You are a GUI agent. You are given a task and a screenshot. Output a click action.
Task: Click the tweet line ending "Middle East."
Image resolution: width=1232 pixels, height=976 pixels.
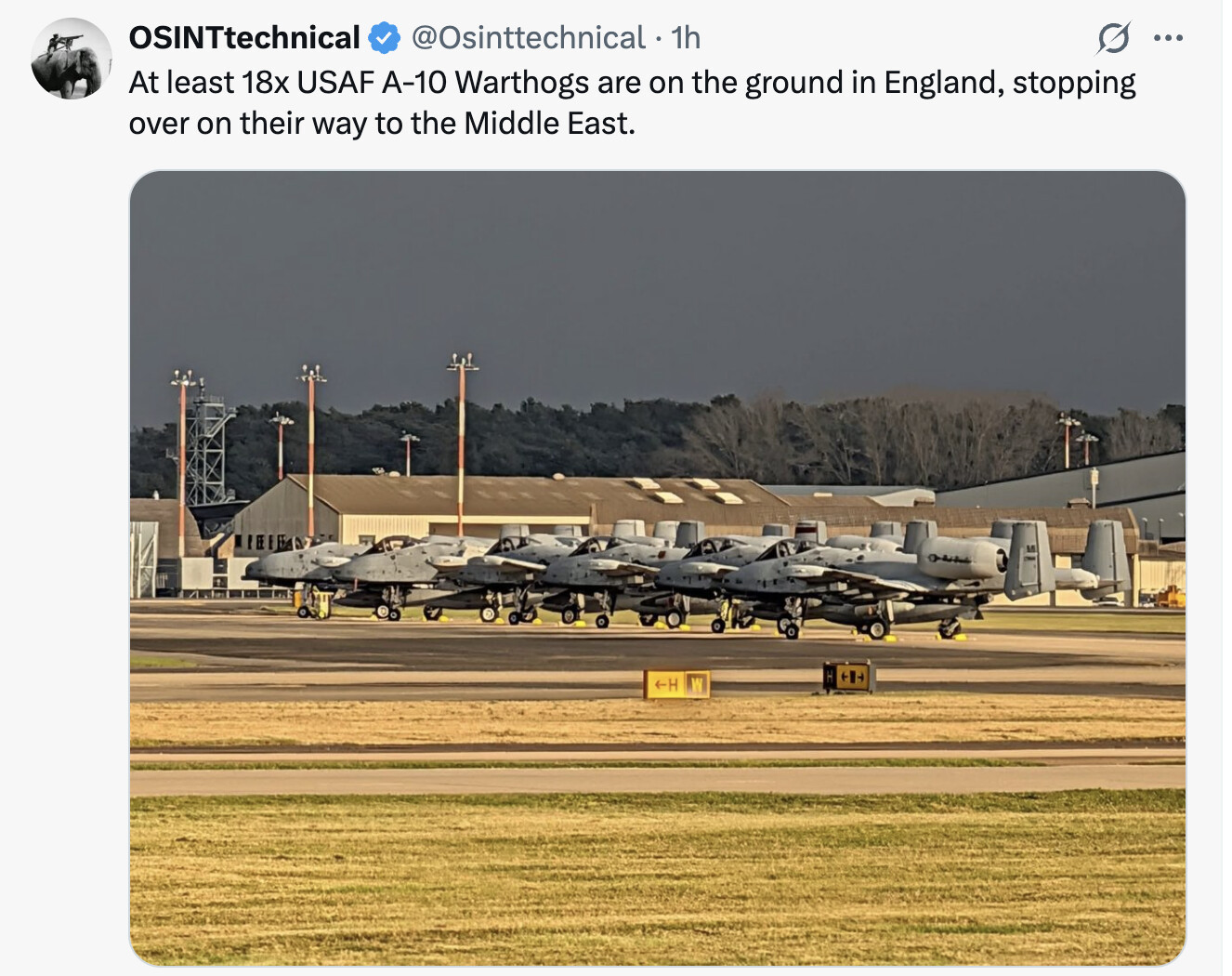[382, 124]
